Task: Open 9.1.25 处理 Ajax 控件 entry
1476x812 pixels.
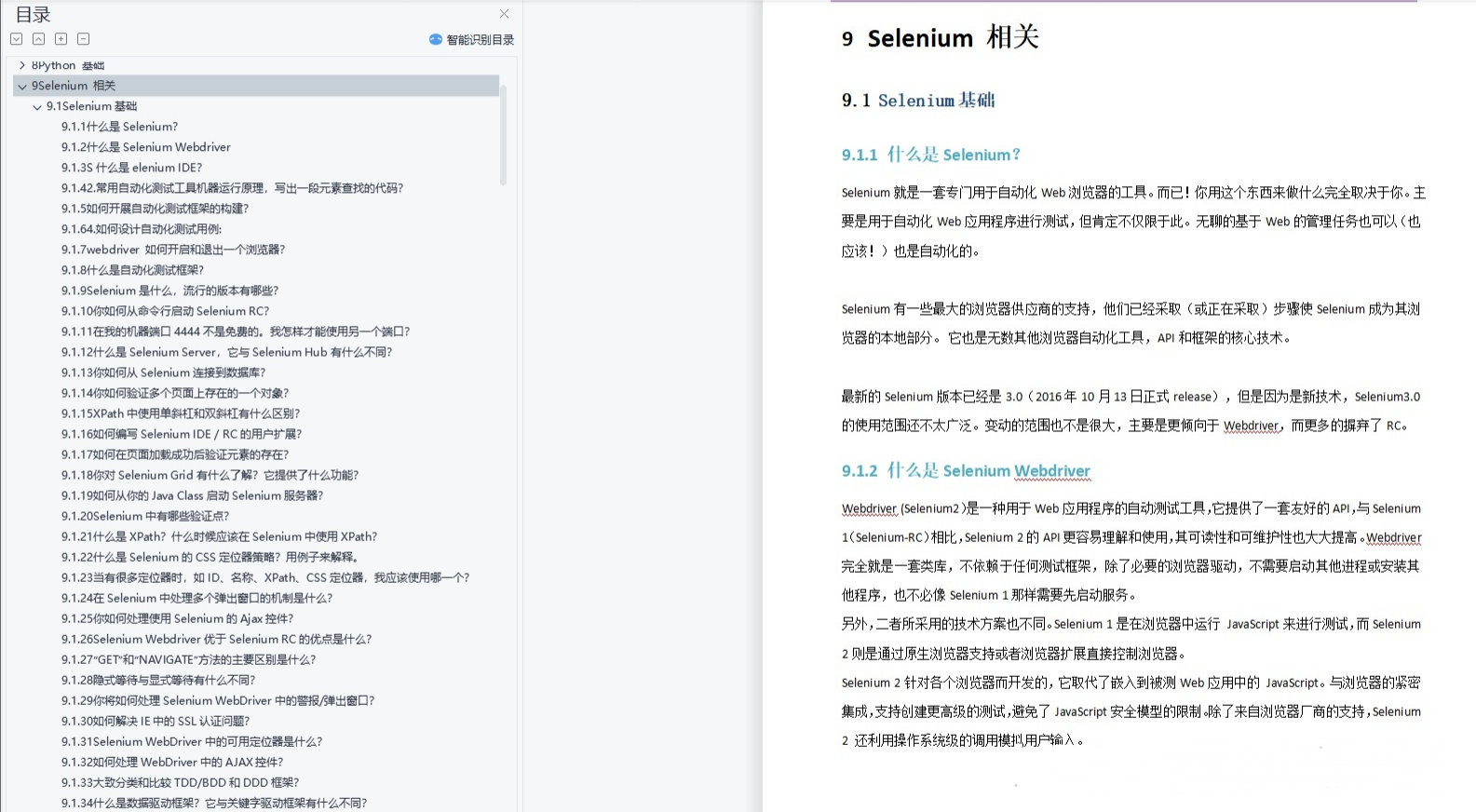Action: coord(178,618)
